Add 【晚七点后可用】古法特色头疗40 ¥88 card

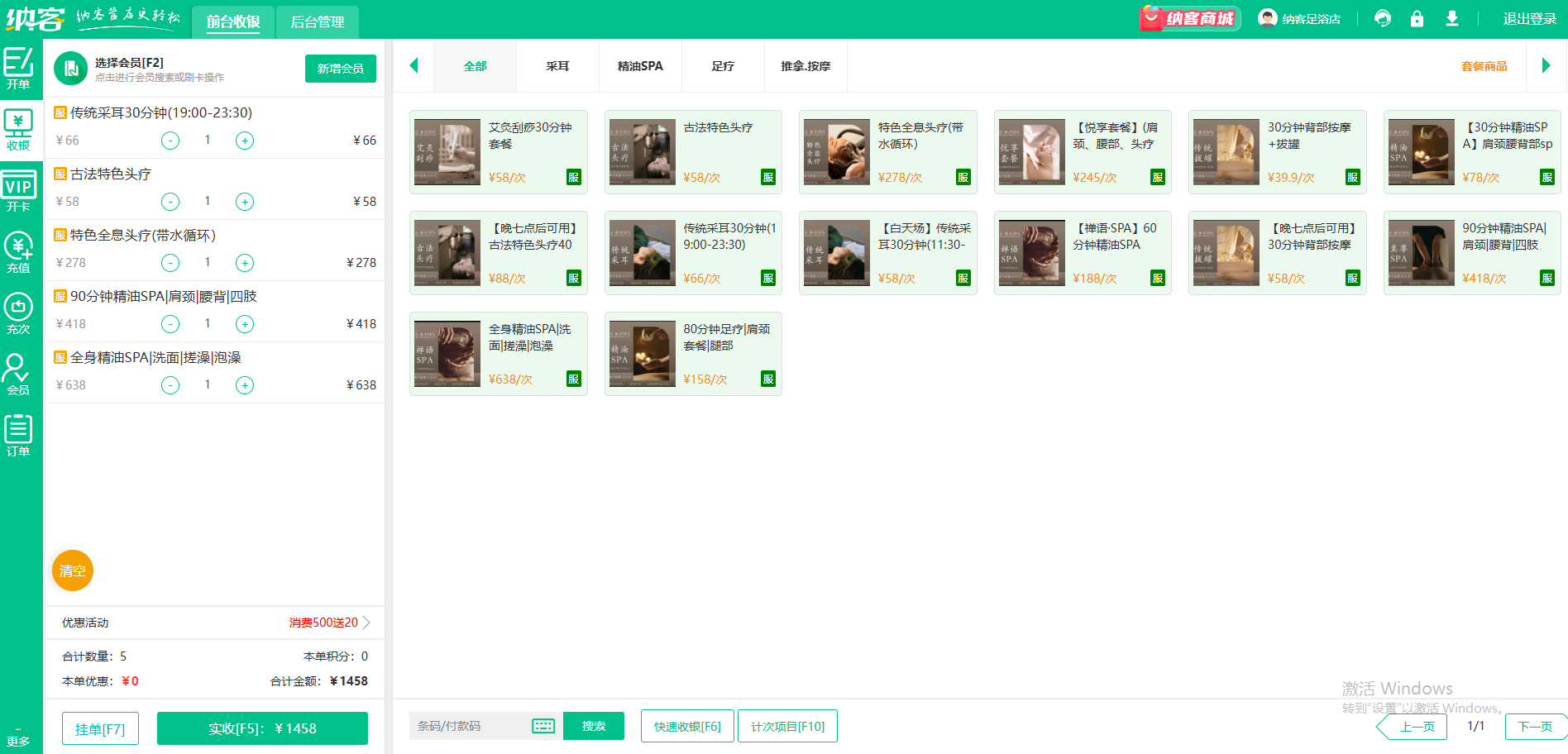499,253
